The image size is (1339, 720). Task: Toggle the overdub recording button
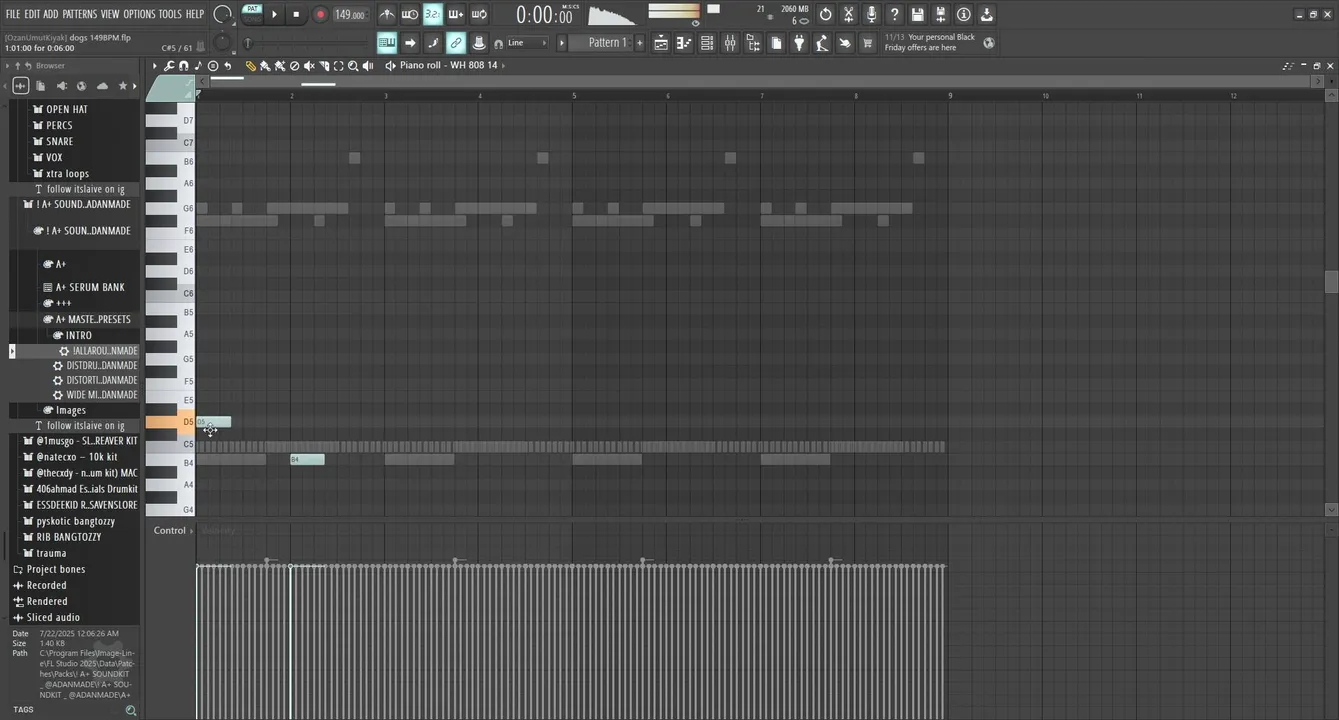pos(456,14)
